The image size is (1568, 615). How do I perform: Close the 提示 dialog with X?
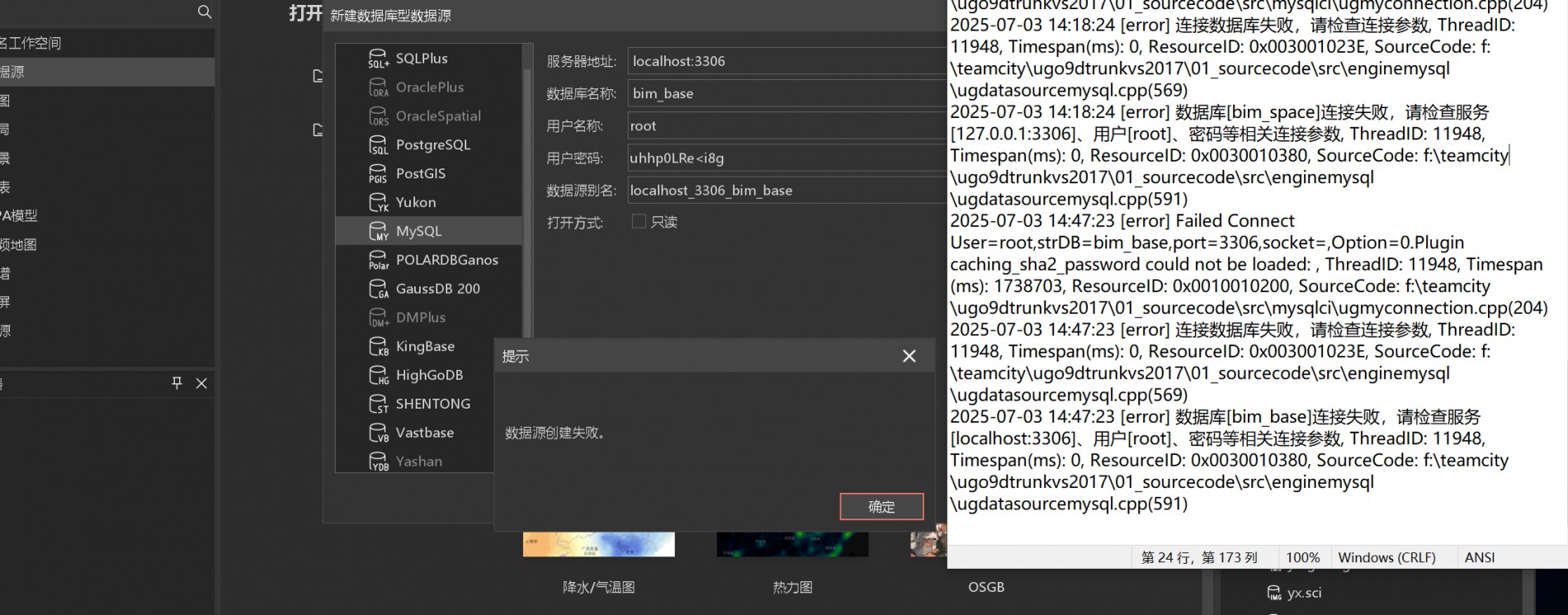tap(909, 356)
